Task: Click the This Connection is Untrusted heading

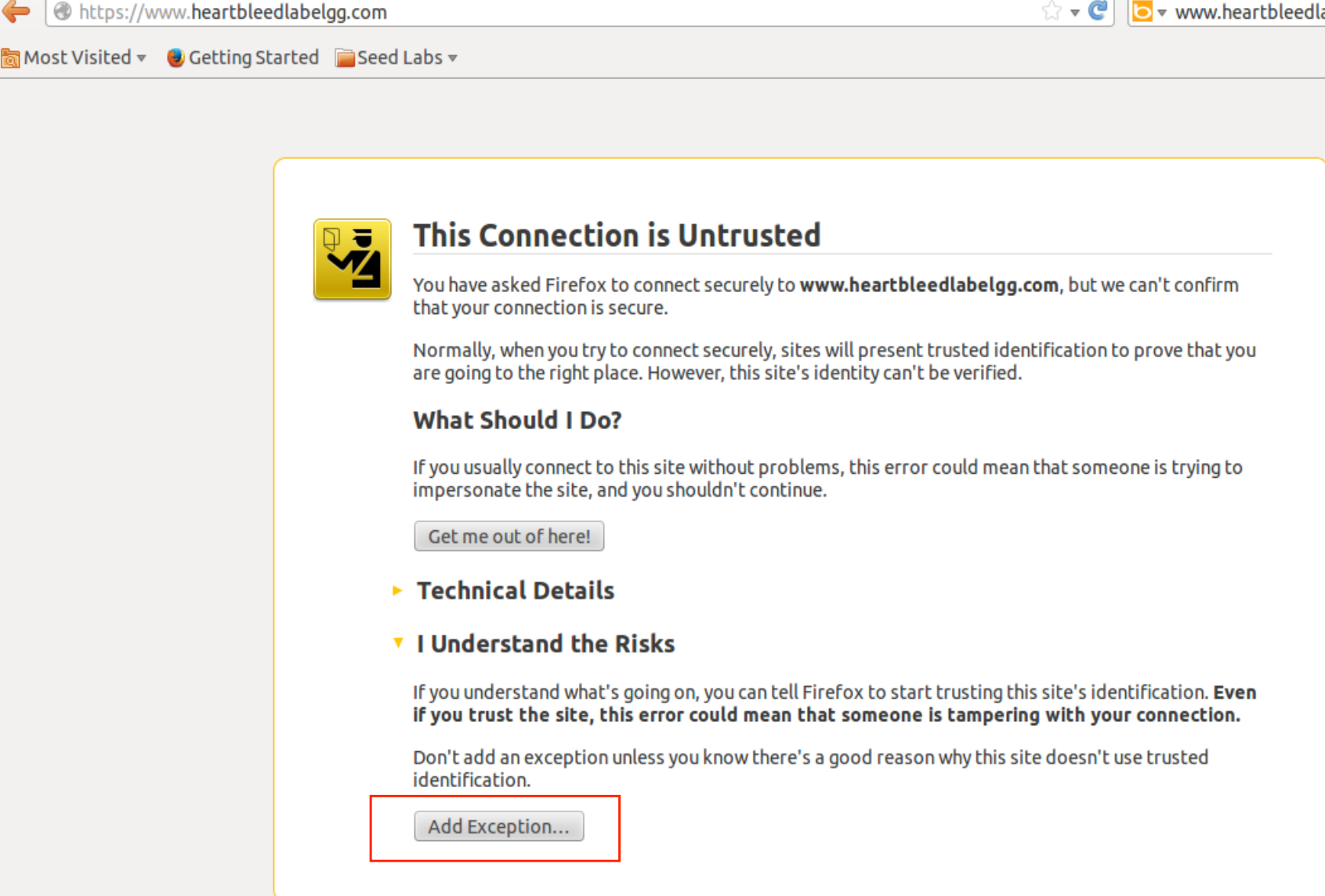Action: [617, 235]
